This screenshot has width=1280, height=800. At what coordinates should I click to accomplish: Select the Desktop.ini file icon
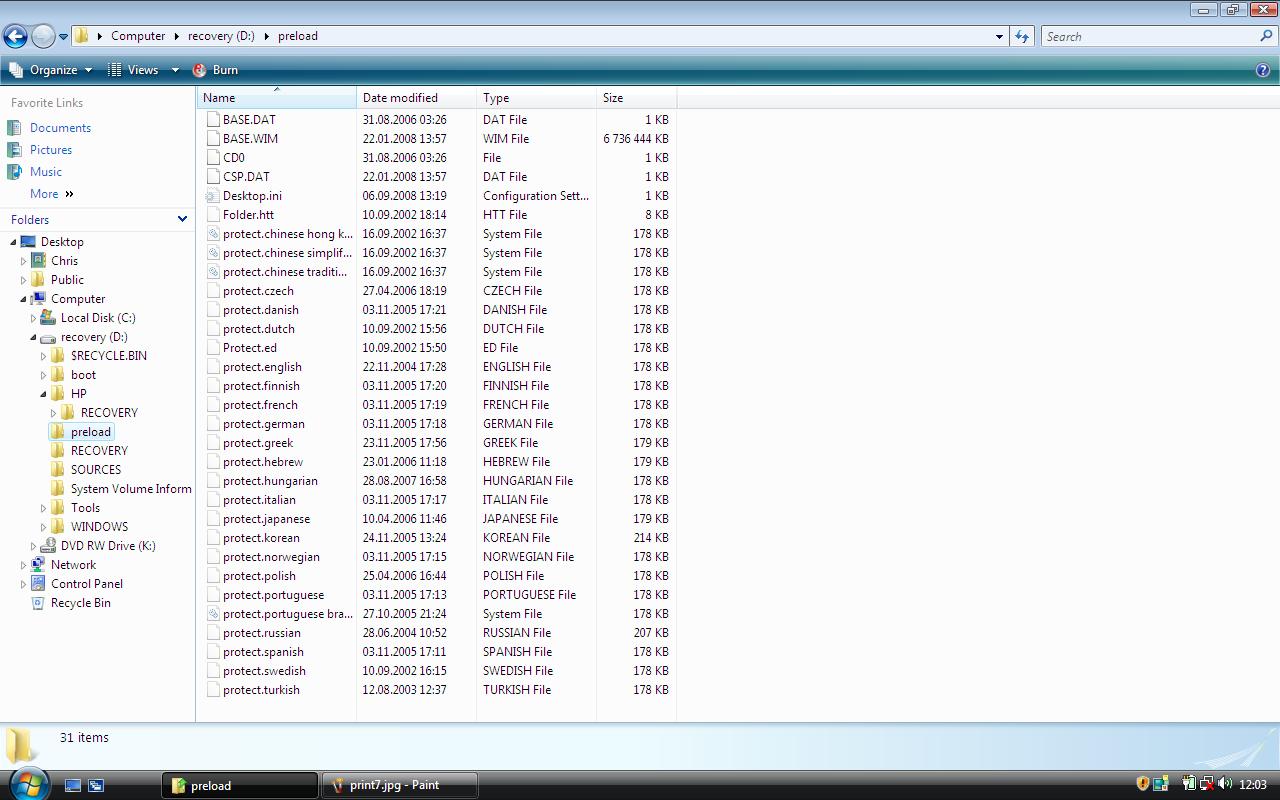[212, 195]
